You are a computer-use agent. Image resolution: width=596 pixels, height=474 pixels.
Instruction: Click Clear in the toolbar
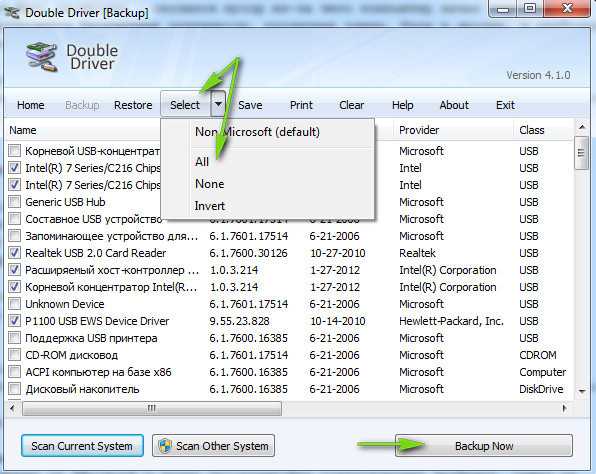[352, 105]
